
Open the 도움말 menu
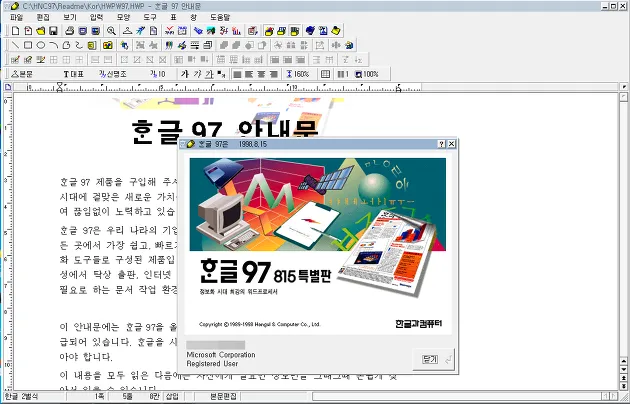click(x=220, y=17)
